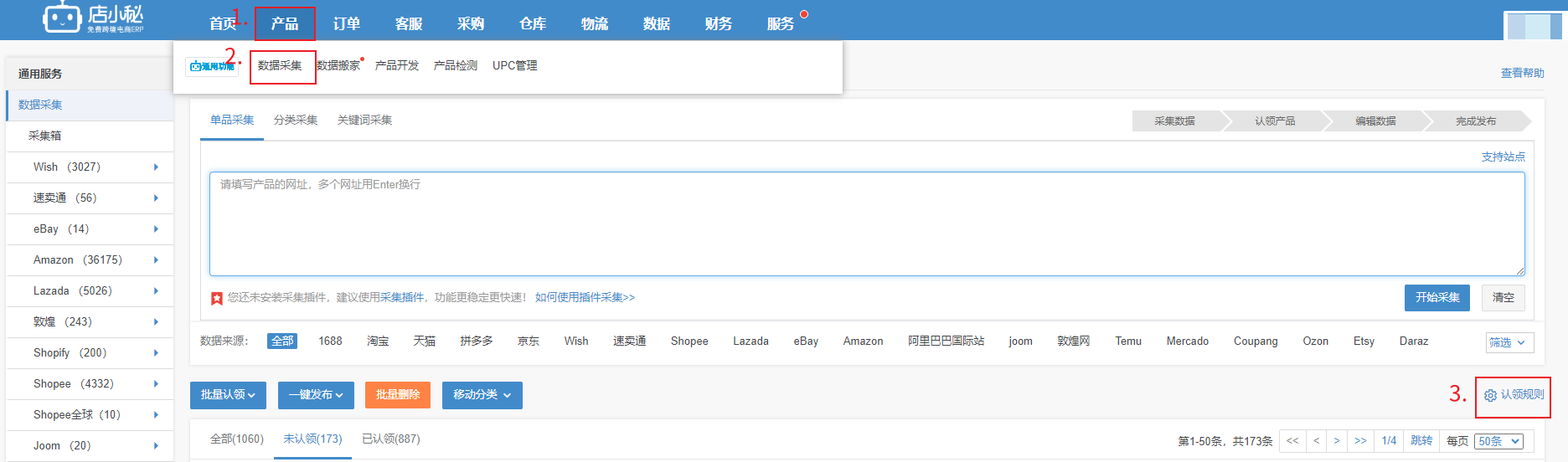Open the 数据 top menu
Image resolution: width=1568 pixels, height=462 pixels.
click(x=657, y=23)
